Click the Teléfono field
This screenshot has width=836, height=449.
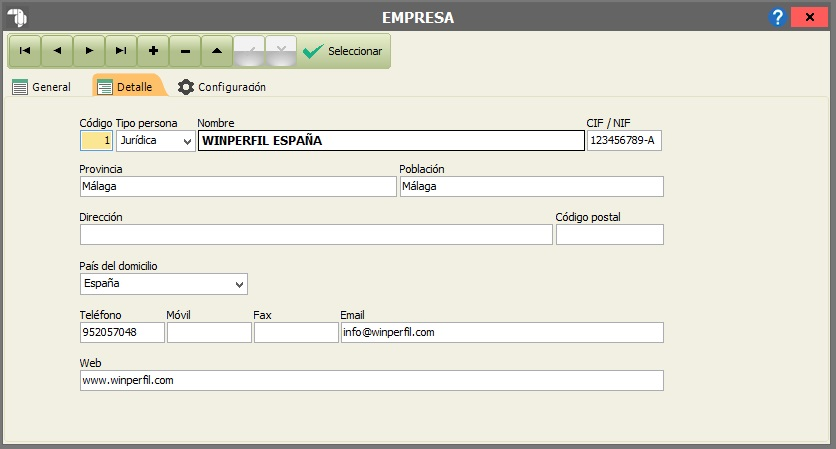(x=122, y=332)
